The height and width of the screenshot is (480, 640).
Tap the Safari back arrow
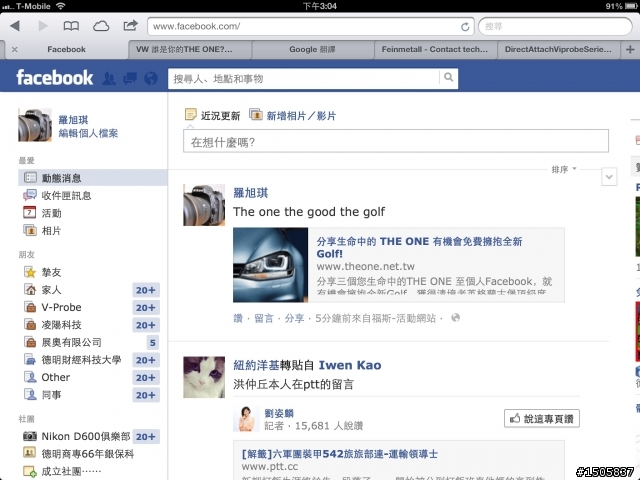coord(15,26)
